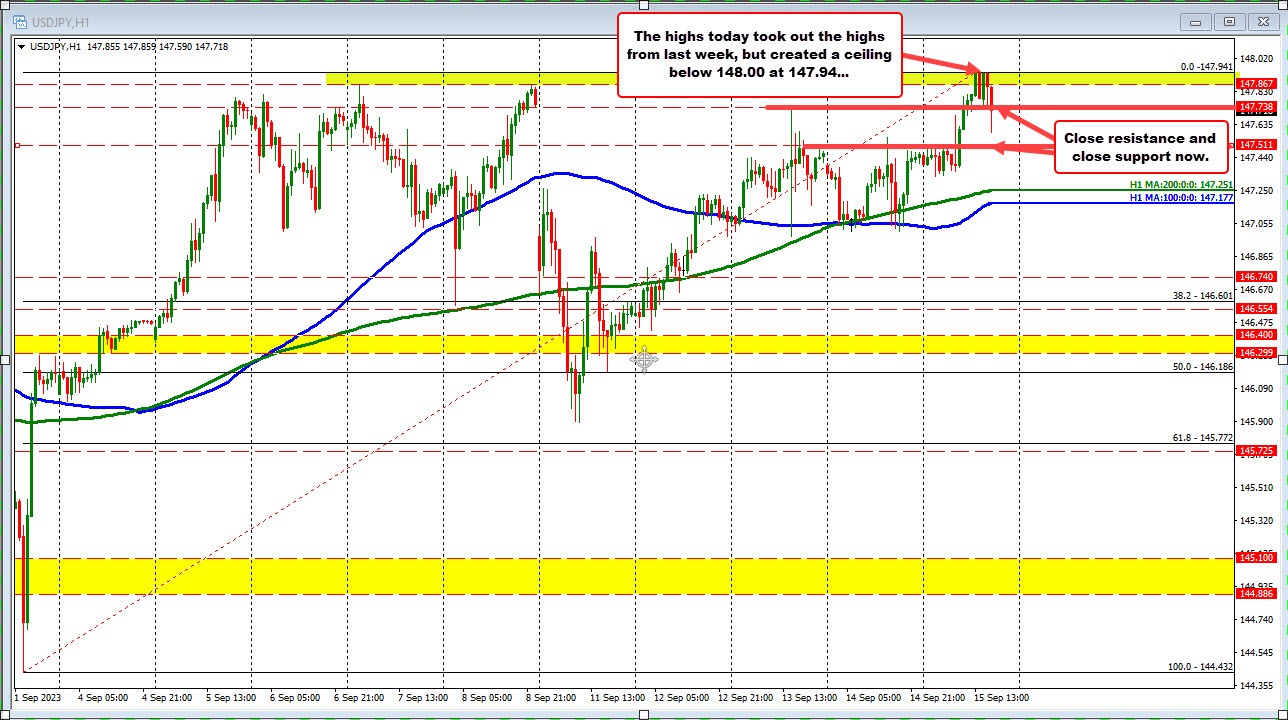Select the 'Close resistance and close support now' note

(1141, 147)
